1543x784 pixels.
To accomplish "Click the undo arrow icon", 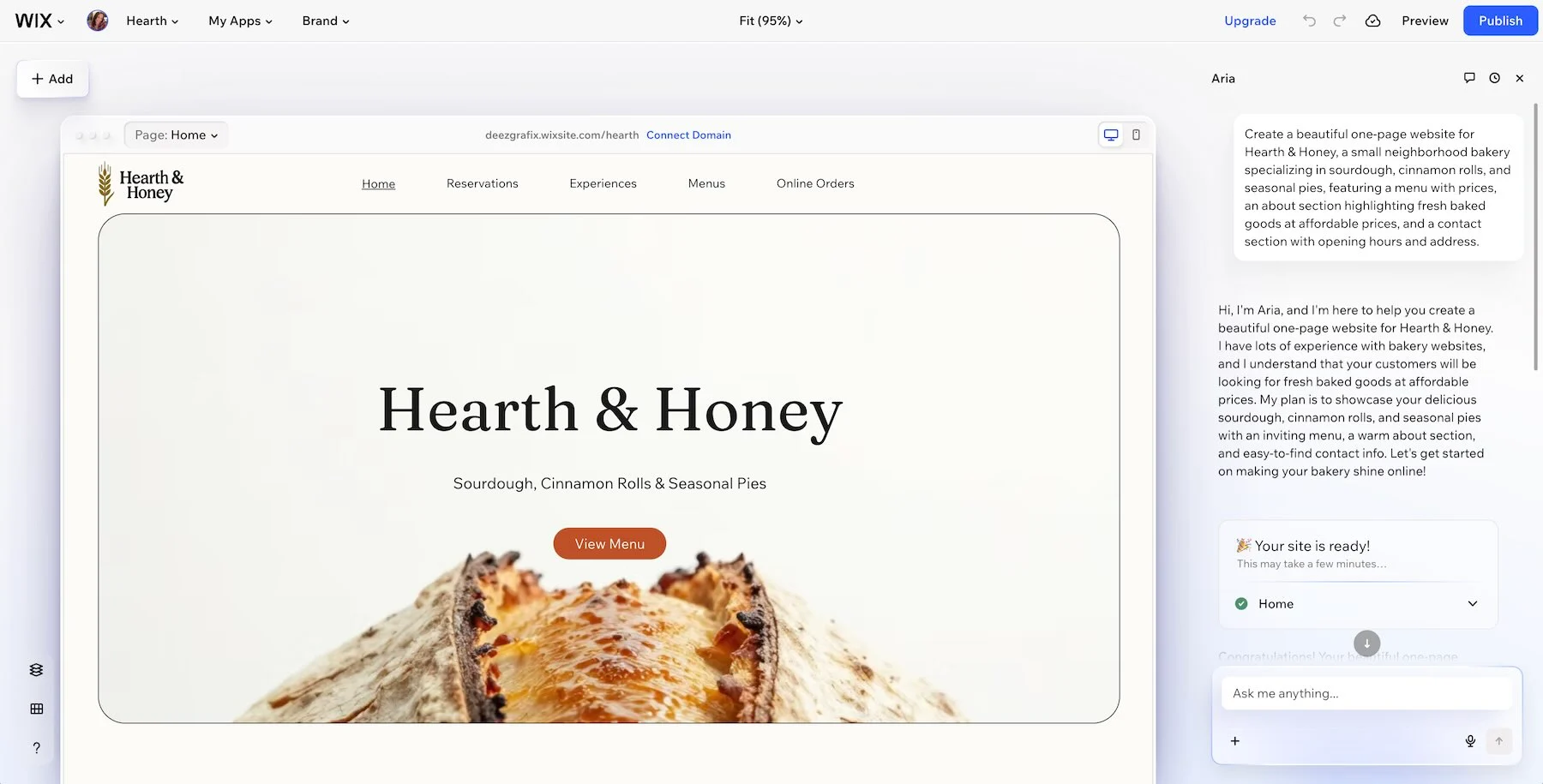I will click(1309, 21).
